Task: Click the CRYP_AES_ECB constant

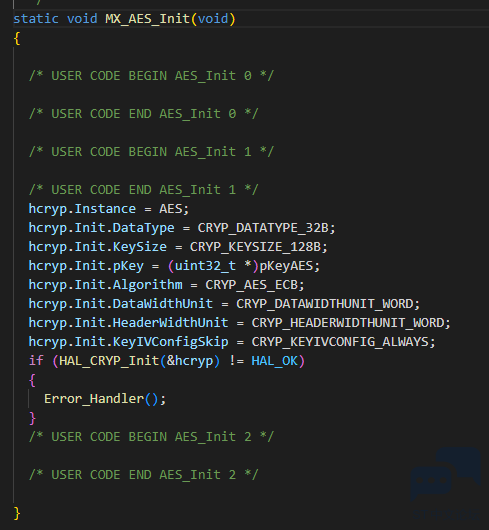Action: [254, 285]
